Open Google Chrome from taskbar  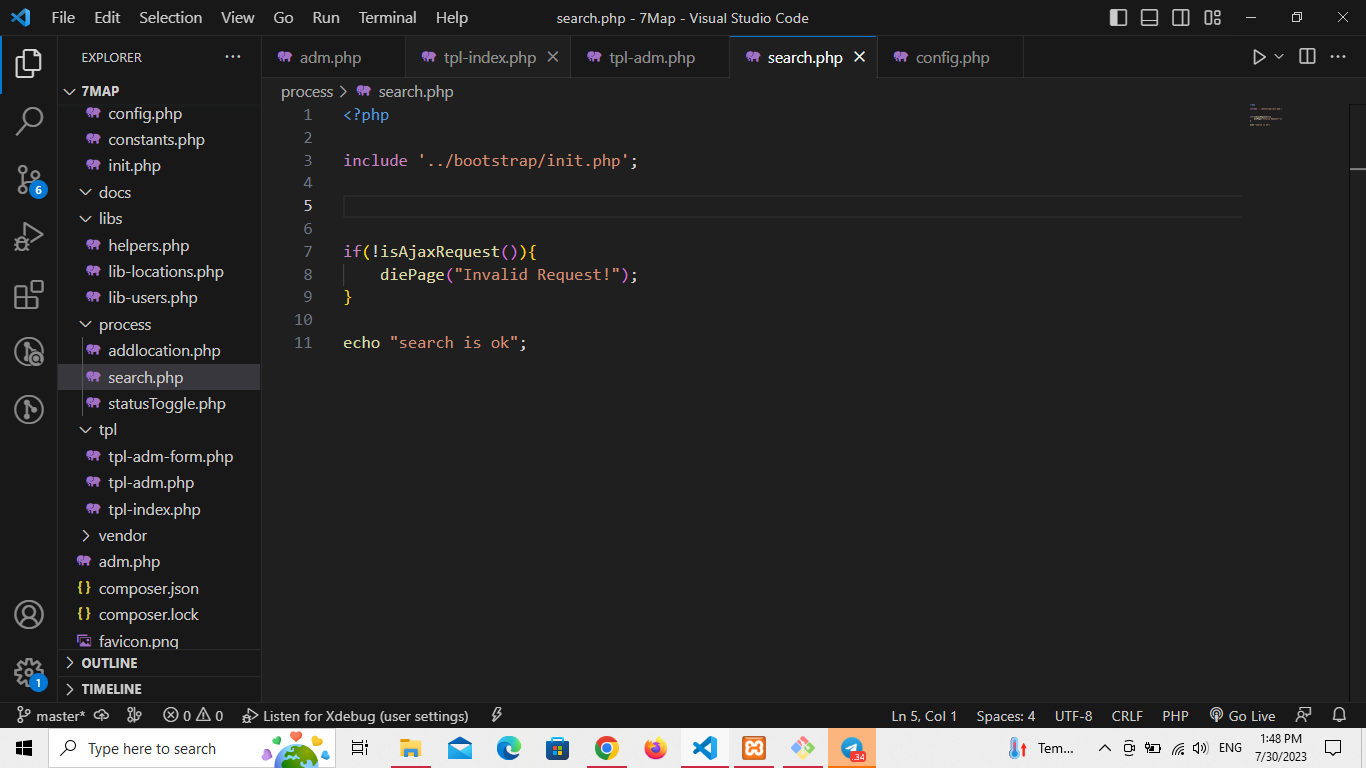pos(606,748)
